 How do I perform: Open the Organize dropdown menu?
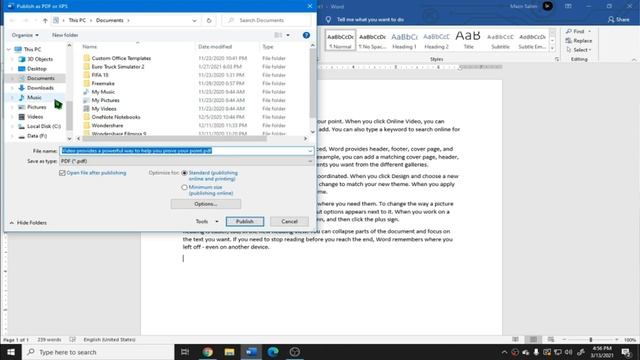[25, 35]
